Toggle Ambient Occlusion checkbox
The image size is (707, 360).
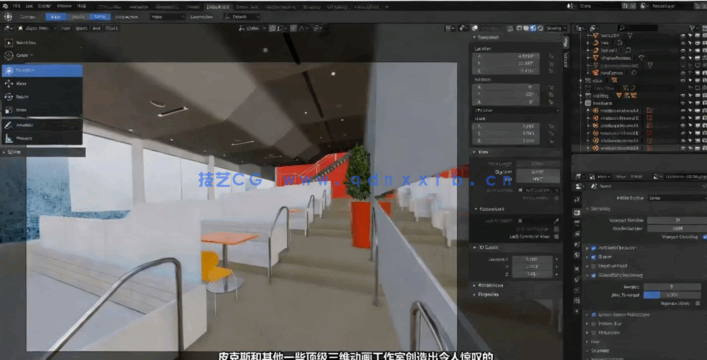point(594,248)
